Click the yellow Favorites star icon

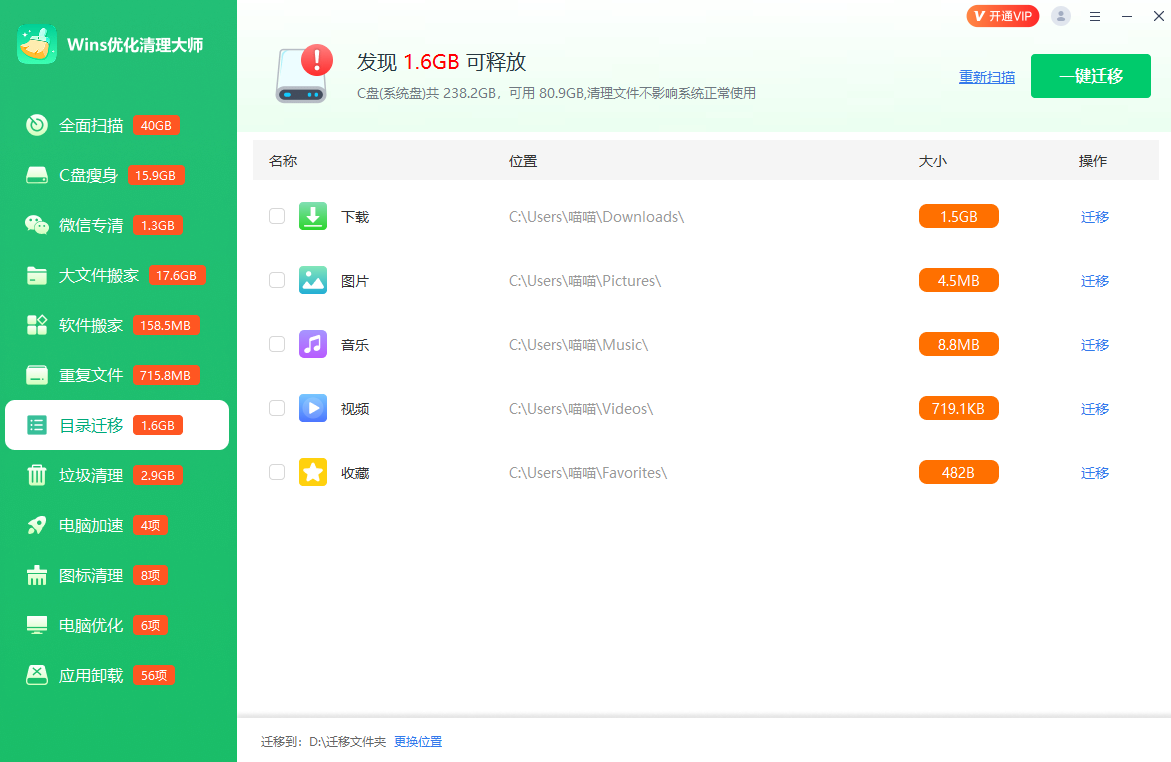coord(313,472)
